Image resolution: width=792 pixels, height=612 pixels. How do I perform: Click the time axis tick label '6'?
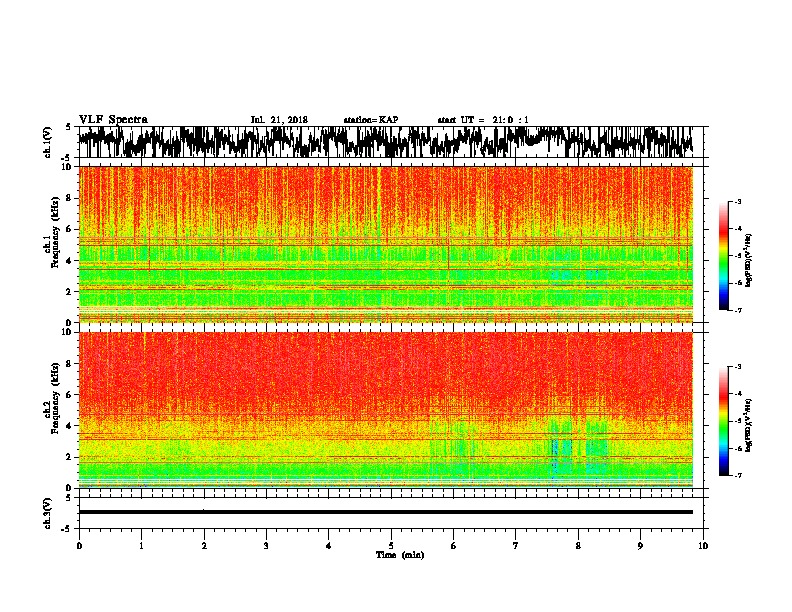point(454,545)
